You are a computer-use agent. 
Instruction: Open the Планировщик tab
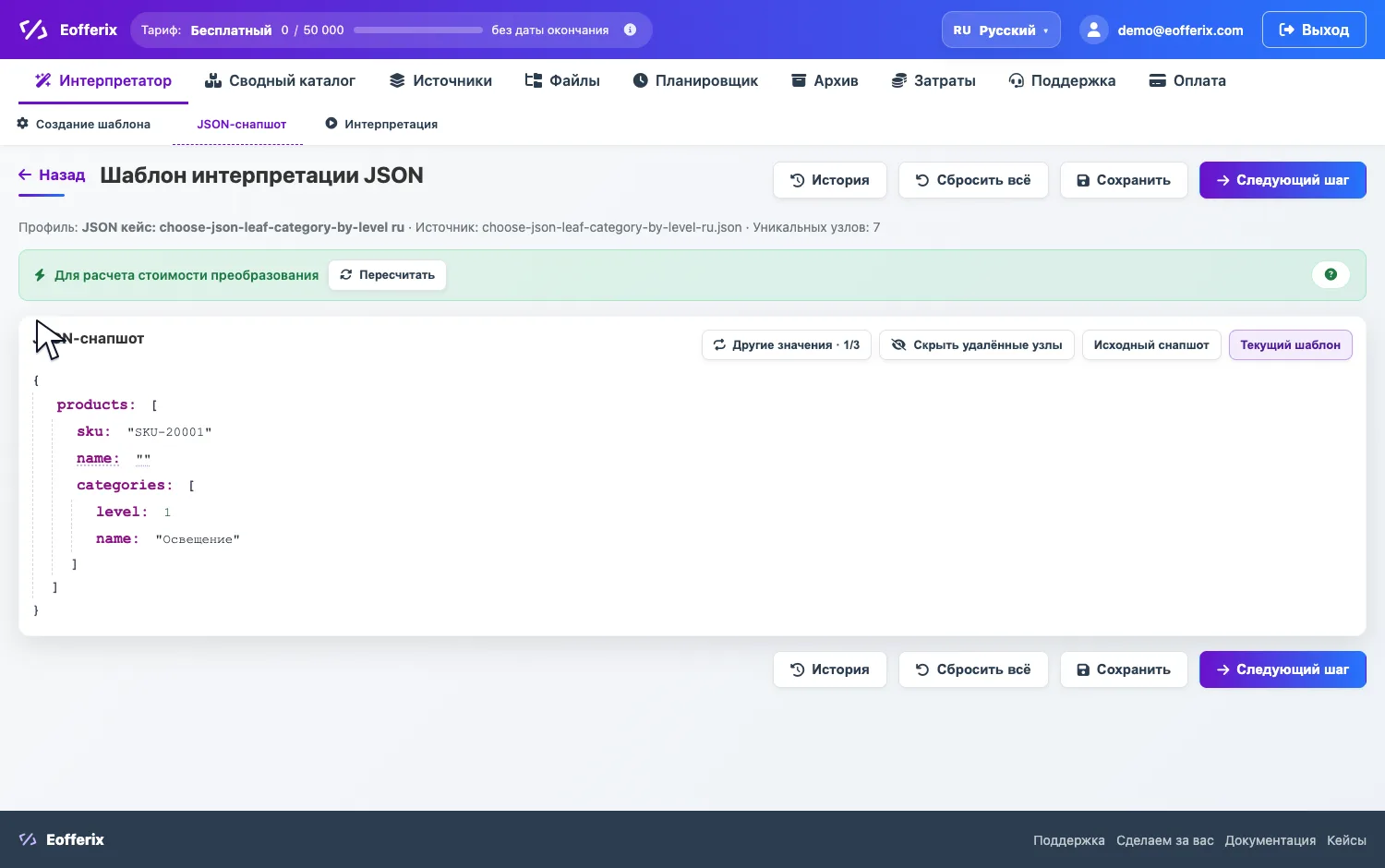click(695, 80)
